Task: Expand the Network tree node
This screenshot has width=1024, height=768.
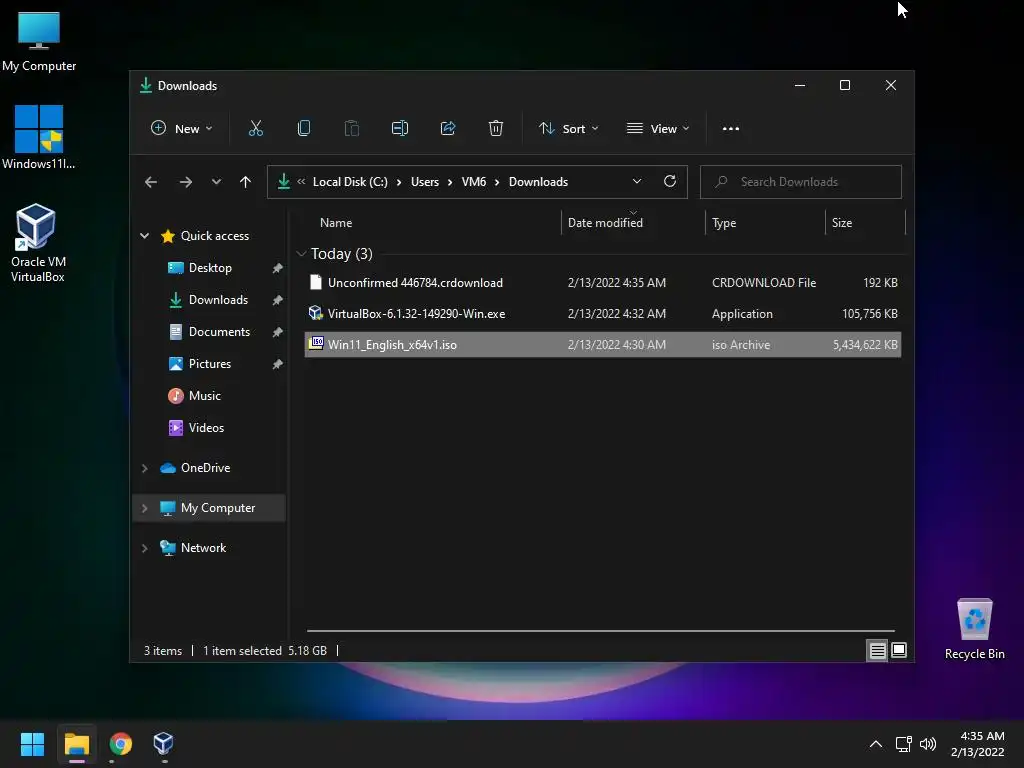Action: click(145, 549)
